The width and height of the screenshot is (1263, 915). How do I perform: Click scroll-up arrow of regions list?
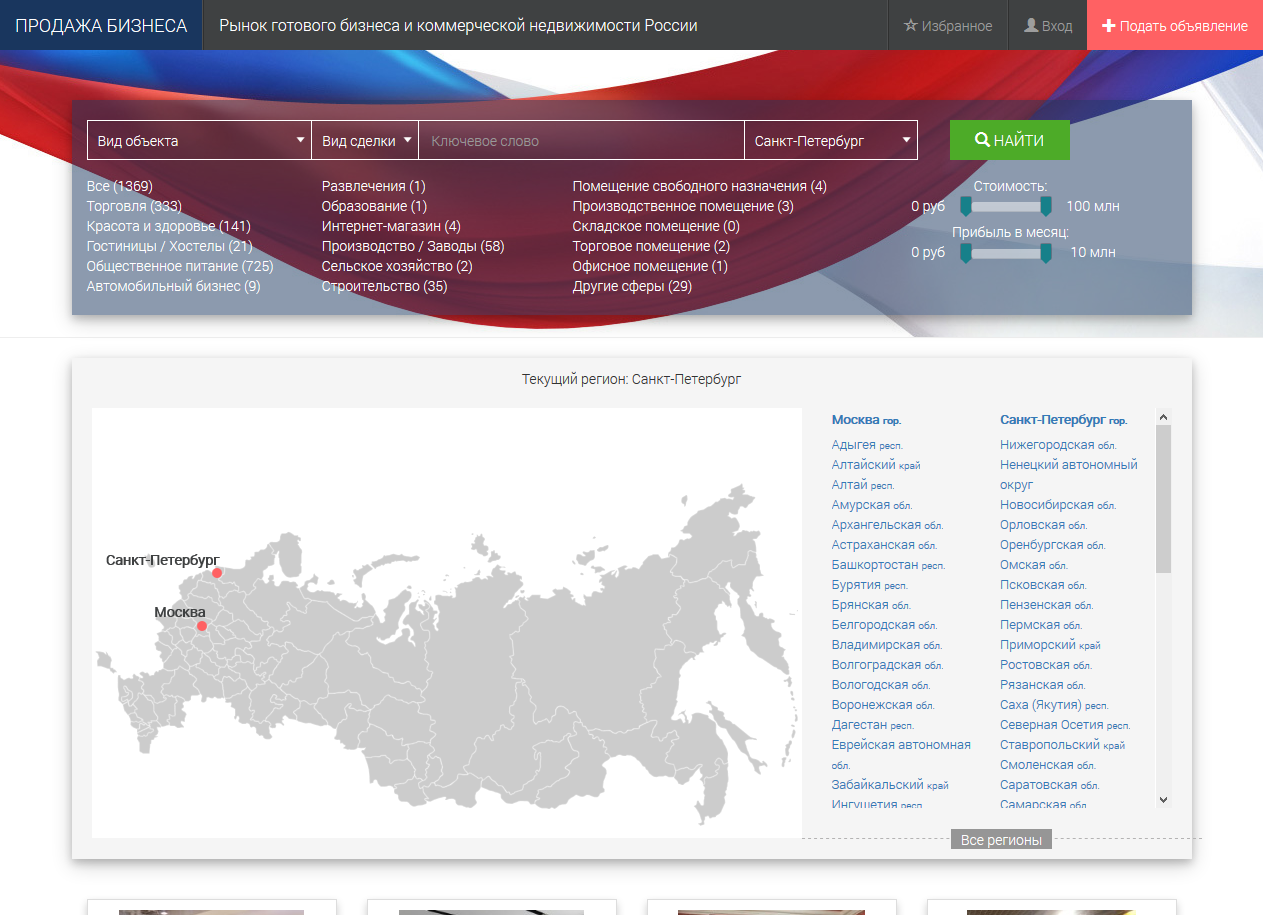(x=1163, y=417)
